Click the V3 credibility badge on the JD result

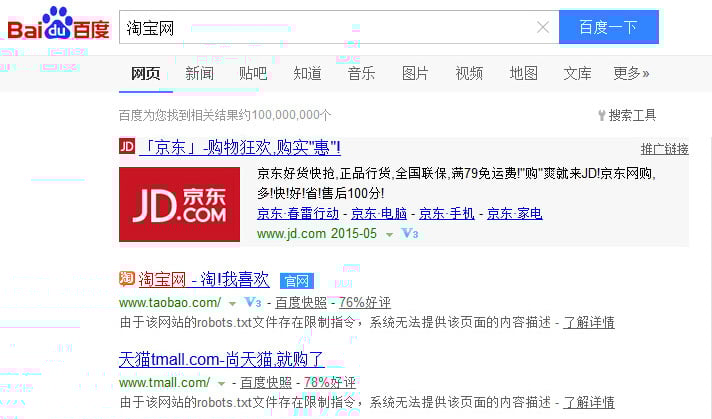point(409,234)
